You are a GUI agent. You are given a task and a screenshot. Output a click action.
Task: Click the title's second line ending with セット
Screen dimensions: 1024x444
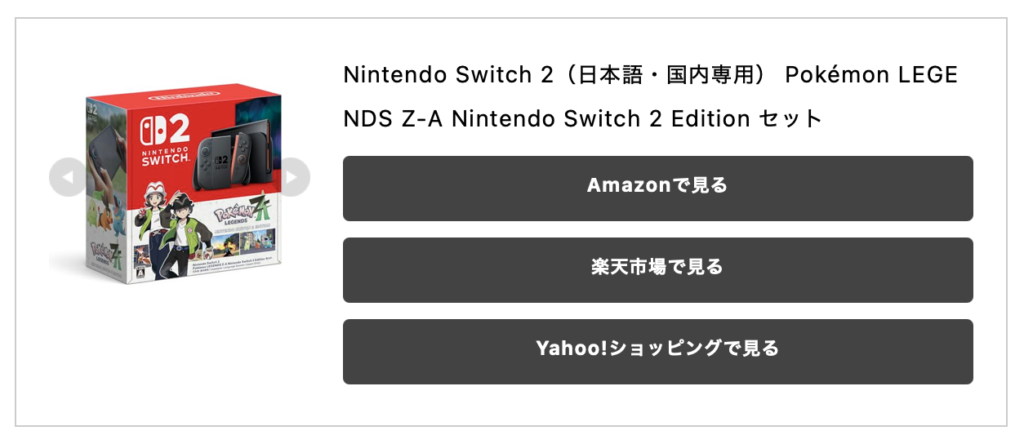tap(582, 119)
